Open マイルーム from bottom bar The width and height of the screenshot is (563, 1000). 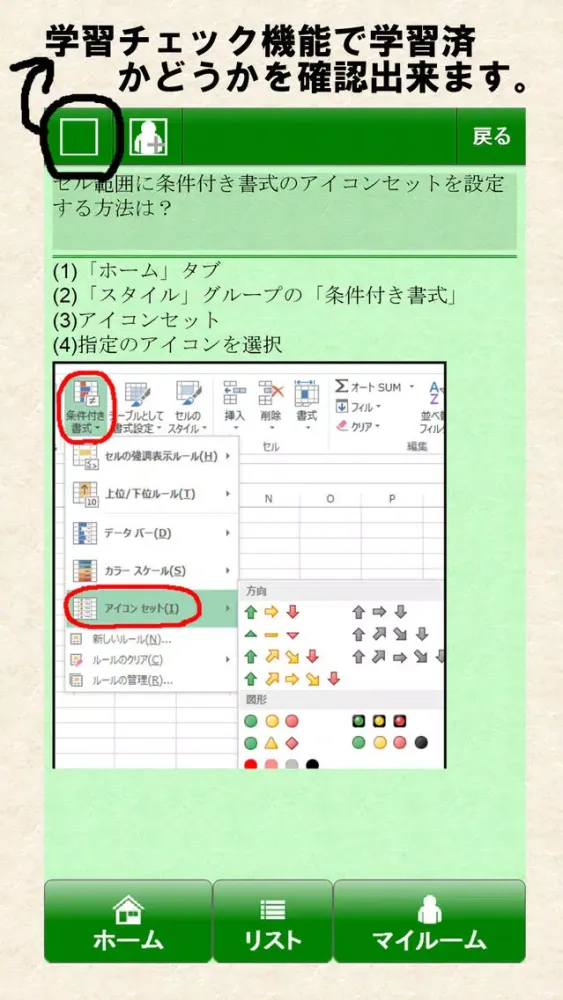point(429,921)
